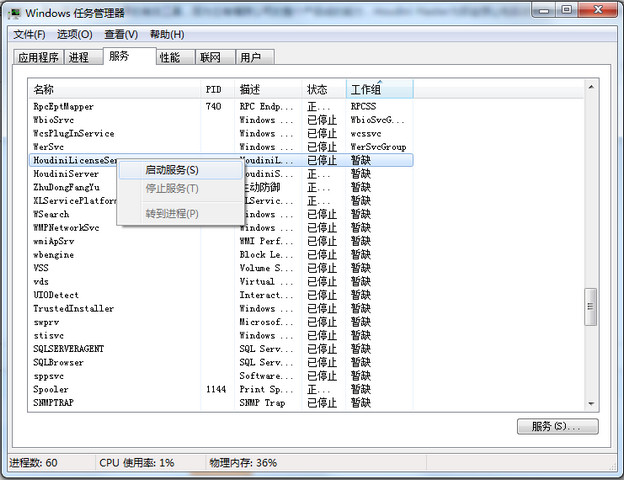Switch to the 用户 tab
This screenshot has height=480, width=624.
pos(255,57)
